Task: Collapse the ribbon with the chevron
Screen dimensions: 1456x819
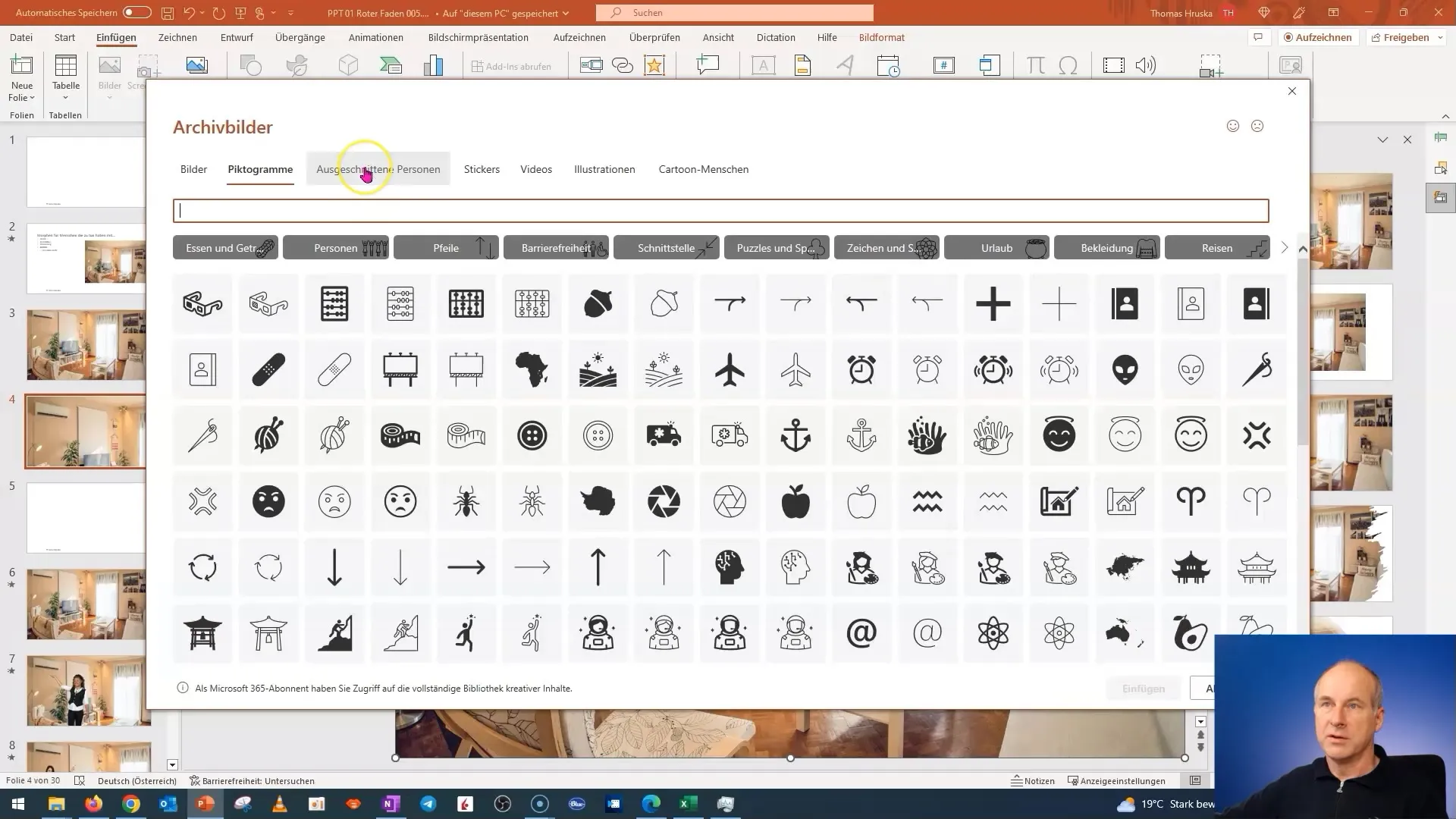Action: coord(1445,116)
